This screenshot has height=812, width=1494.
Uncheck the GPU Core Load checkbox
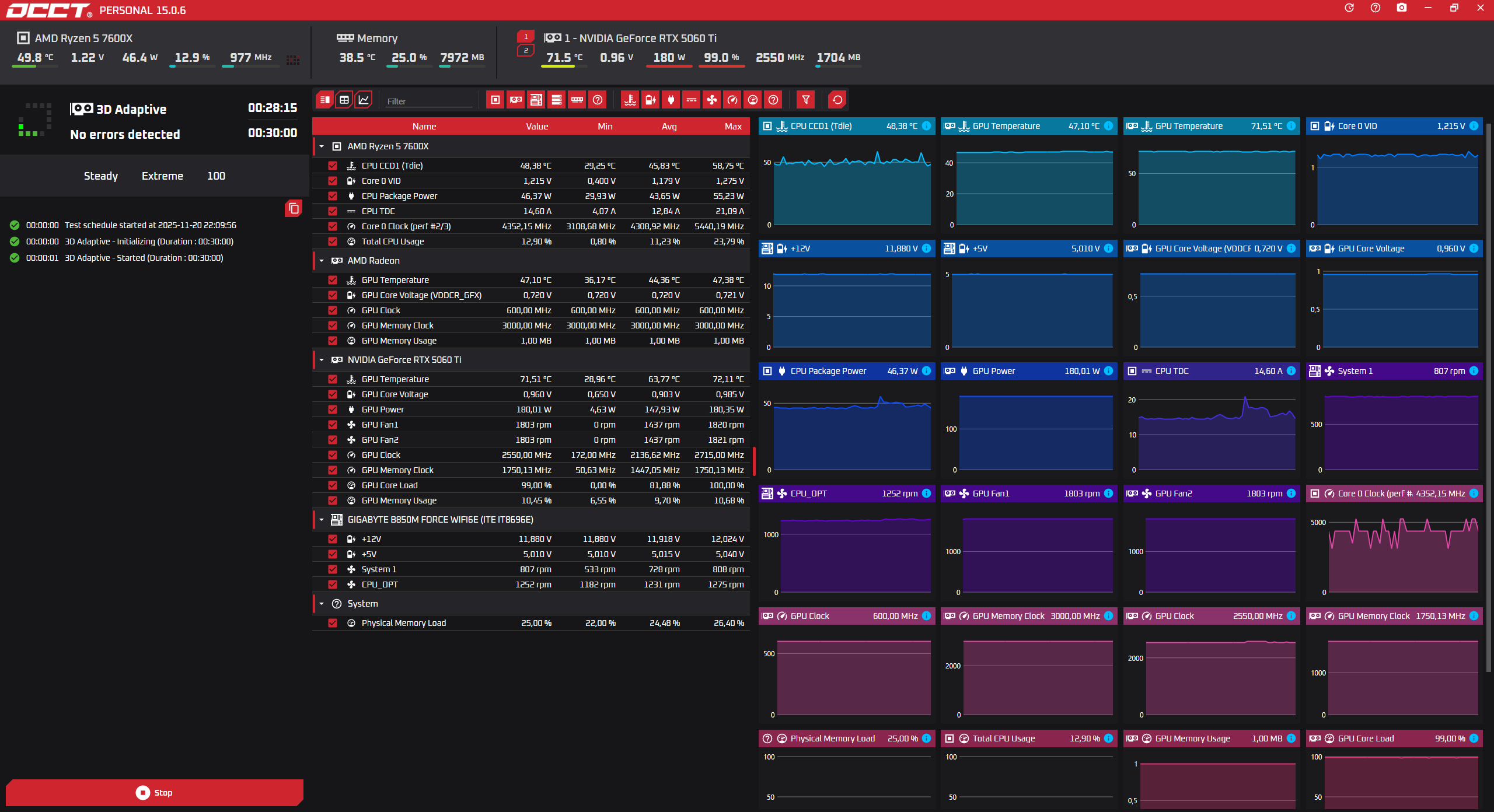pos(333,485)
